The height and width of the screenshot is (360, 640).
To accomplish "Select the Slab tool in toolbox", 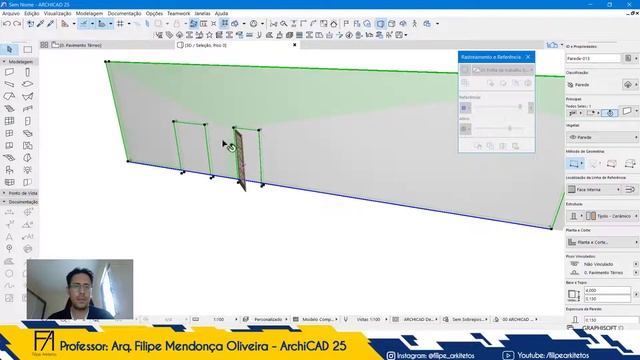I will [x=27, y=84].
